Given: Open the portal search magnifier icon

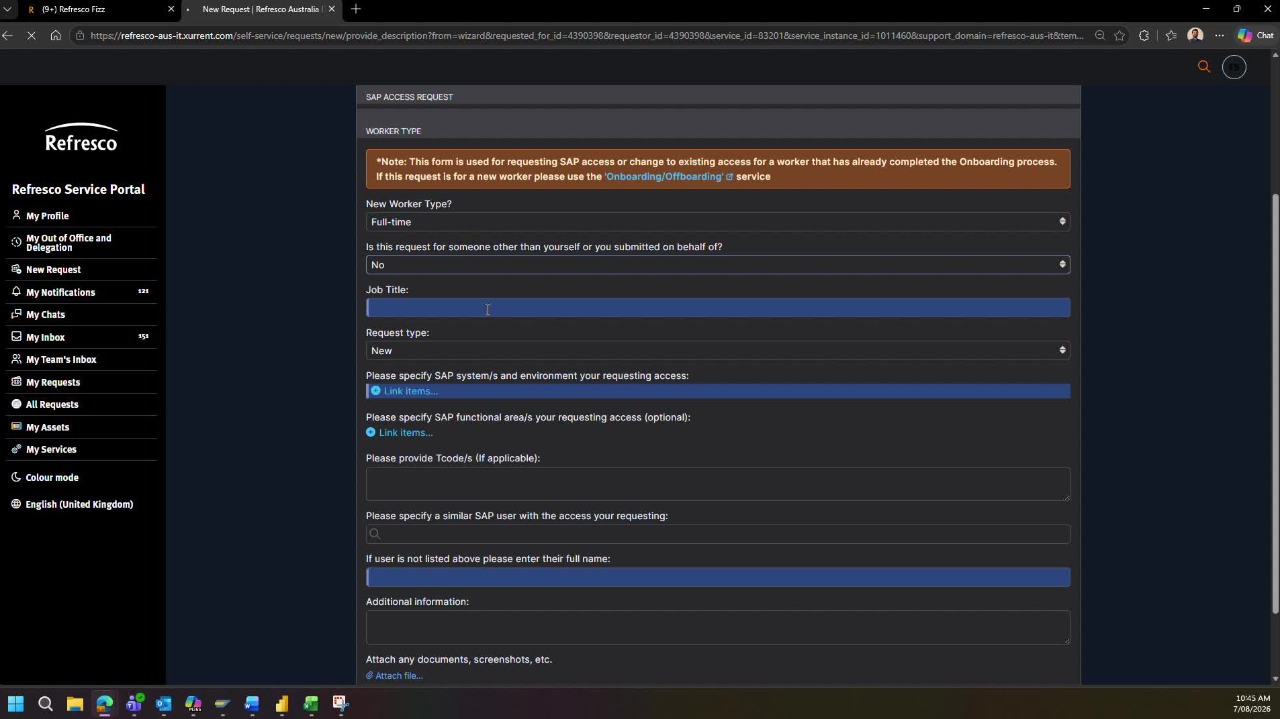Looking at the screenshot, I should [1204, 67].
